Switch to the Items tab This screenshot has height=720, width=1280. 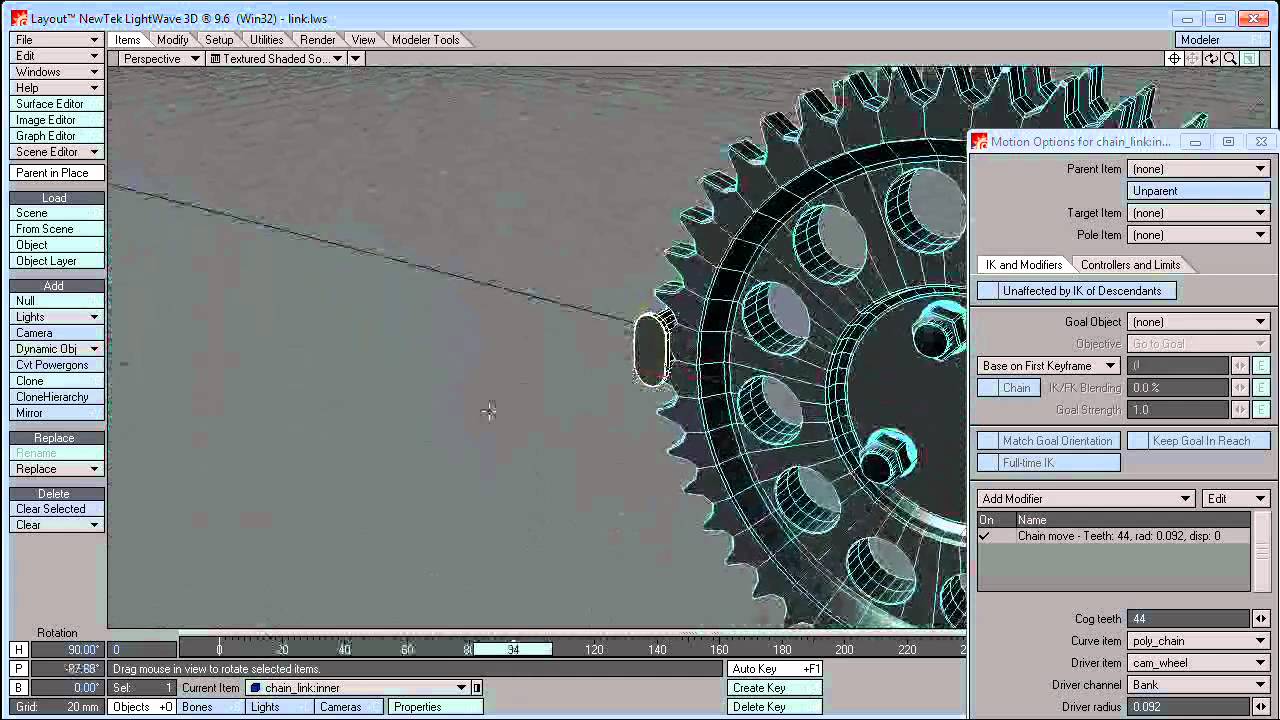[127, 40]
